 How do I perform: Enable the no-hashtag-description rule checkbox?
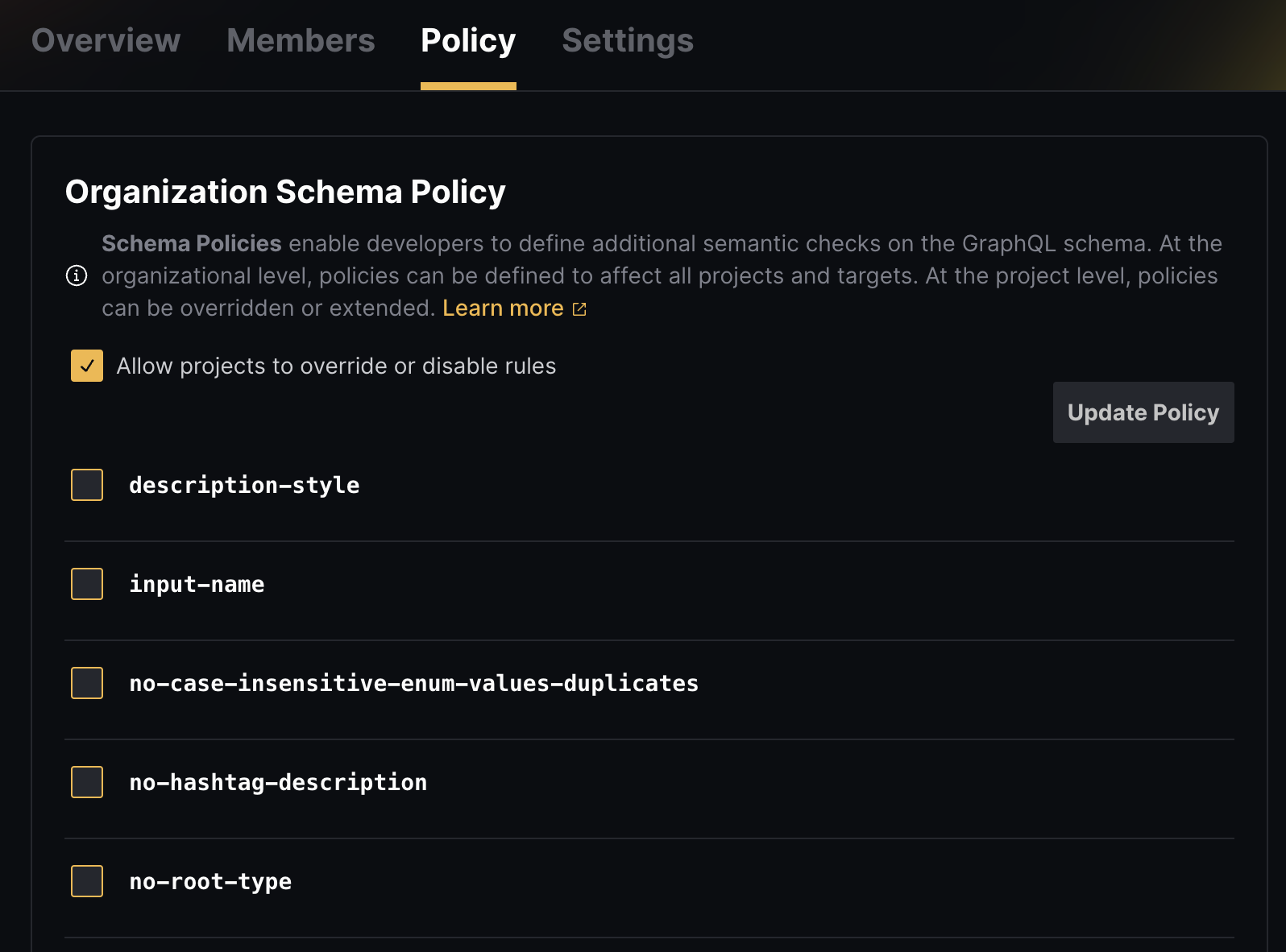coord(87,782)
